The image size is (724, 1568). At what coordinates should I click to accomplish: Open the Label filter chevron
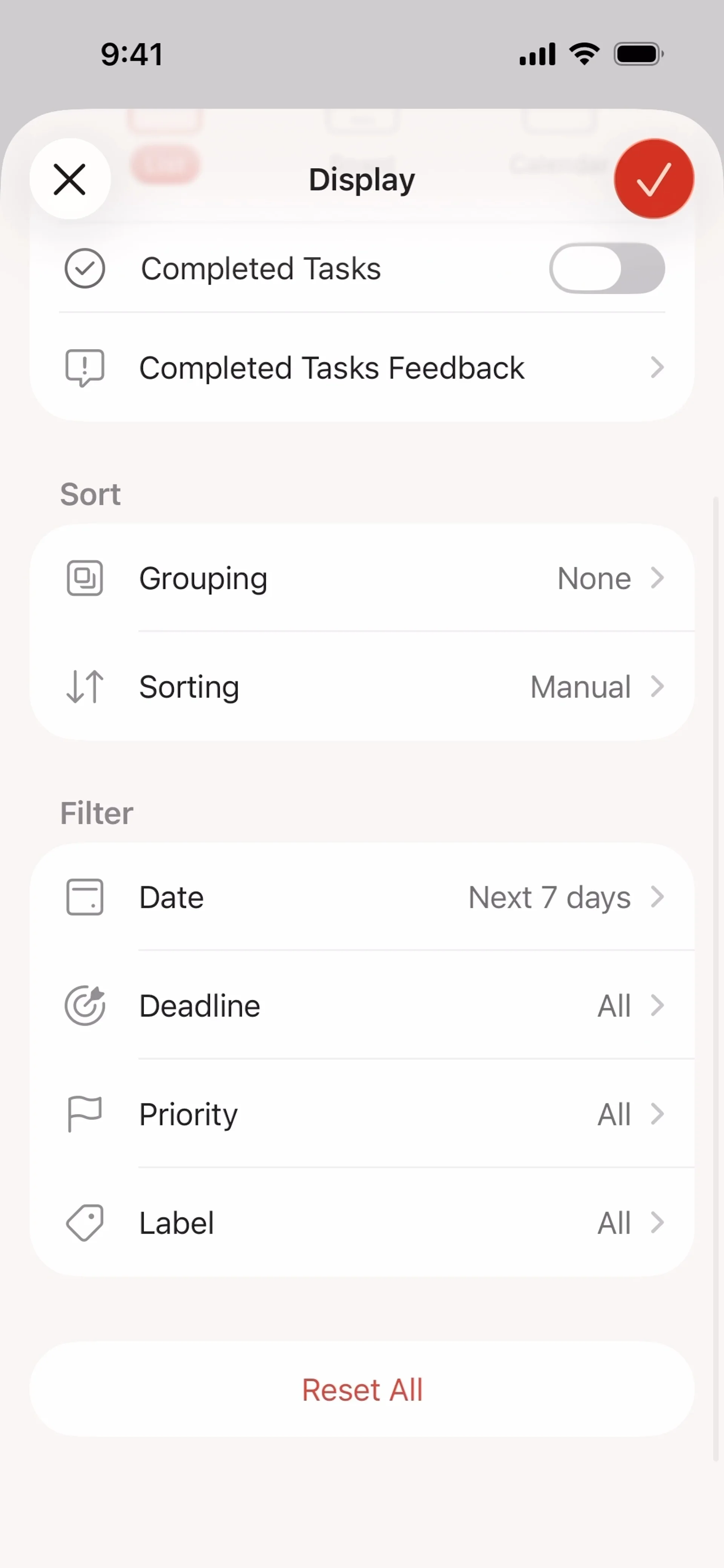coord(657,1222)
